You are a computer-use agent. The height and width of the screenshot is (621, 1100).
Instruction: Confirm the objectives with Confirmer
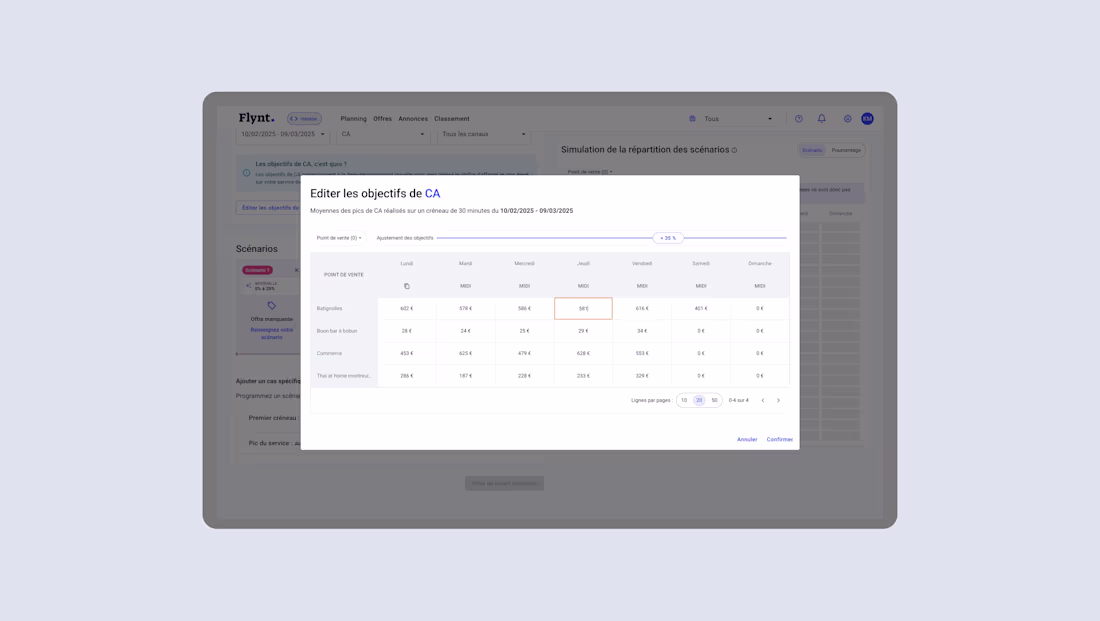[x=779, y=438]
